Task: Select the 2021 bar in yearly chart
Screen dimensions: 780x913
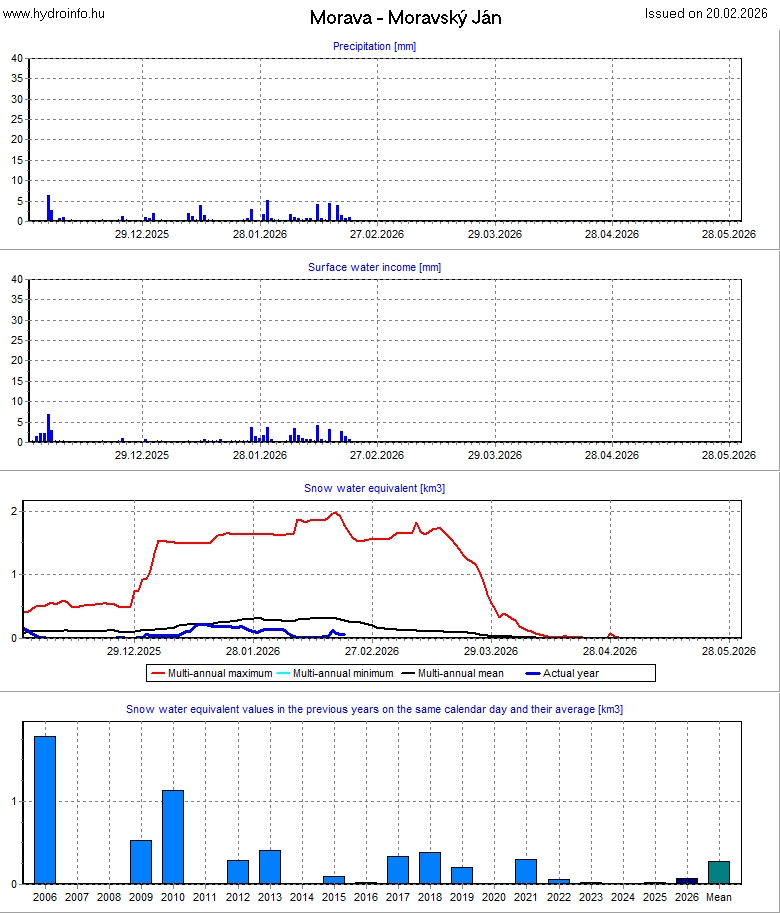Action: (x=526, y=871)
